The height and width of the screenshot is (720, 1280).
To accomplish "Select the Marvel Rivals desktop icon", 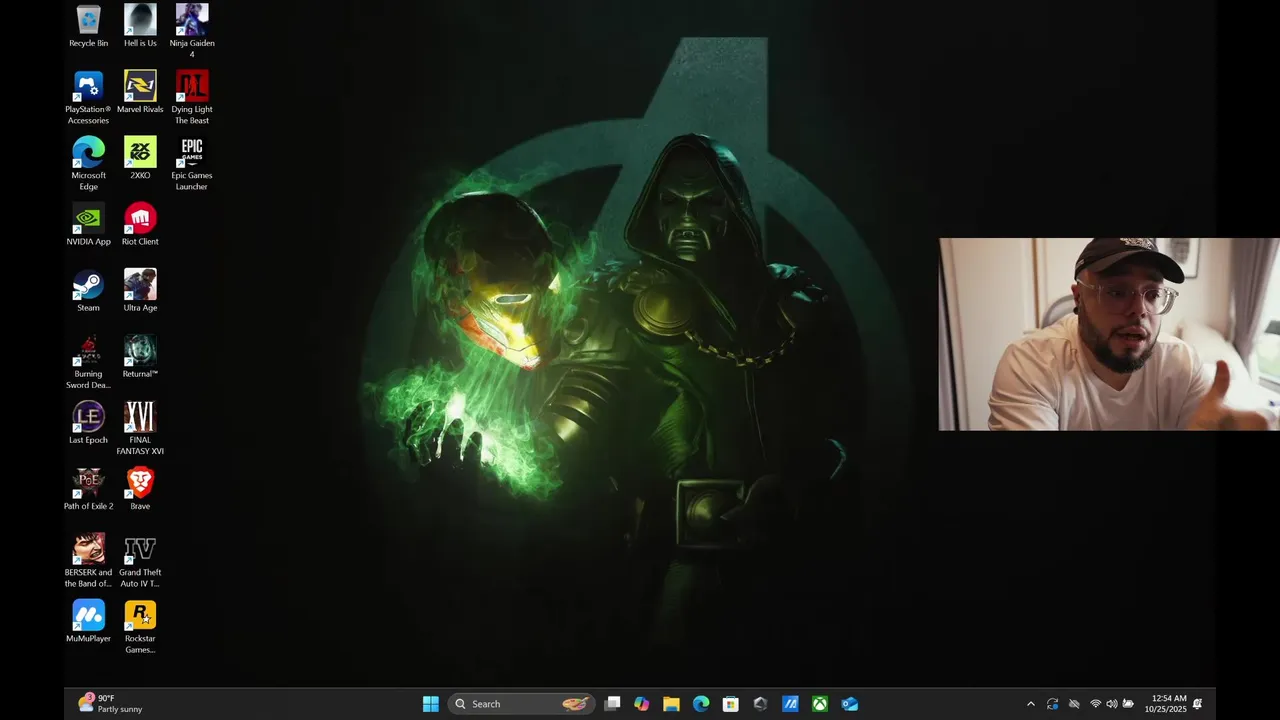I will (140, 92).
